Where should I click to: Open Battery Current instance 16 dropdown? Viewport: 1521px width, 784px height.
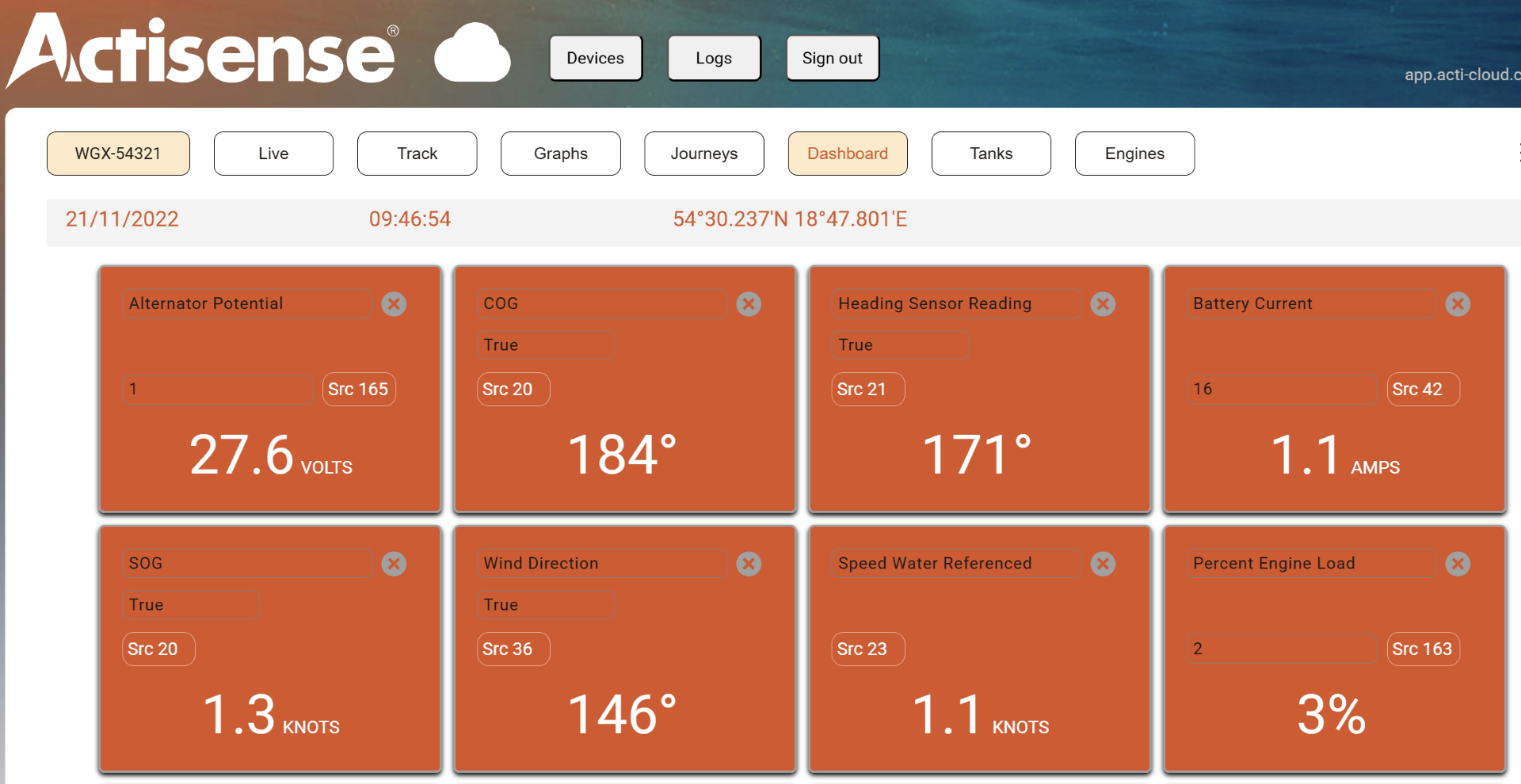1283,390
